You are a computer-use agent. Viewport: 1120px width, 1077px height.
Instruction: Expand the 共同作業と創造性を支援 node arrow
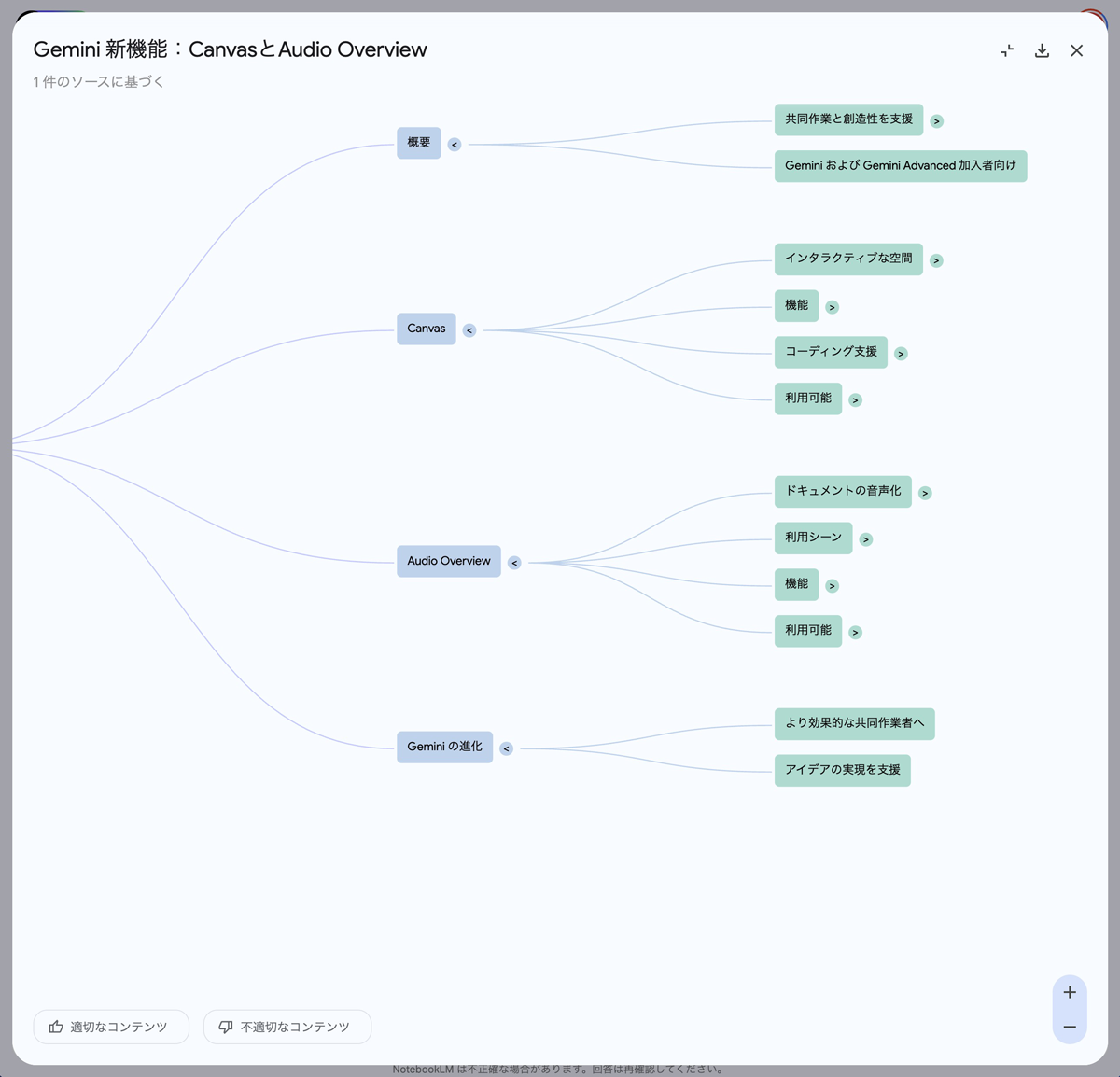coord(937,121)
